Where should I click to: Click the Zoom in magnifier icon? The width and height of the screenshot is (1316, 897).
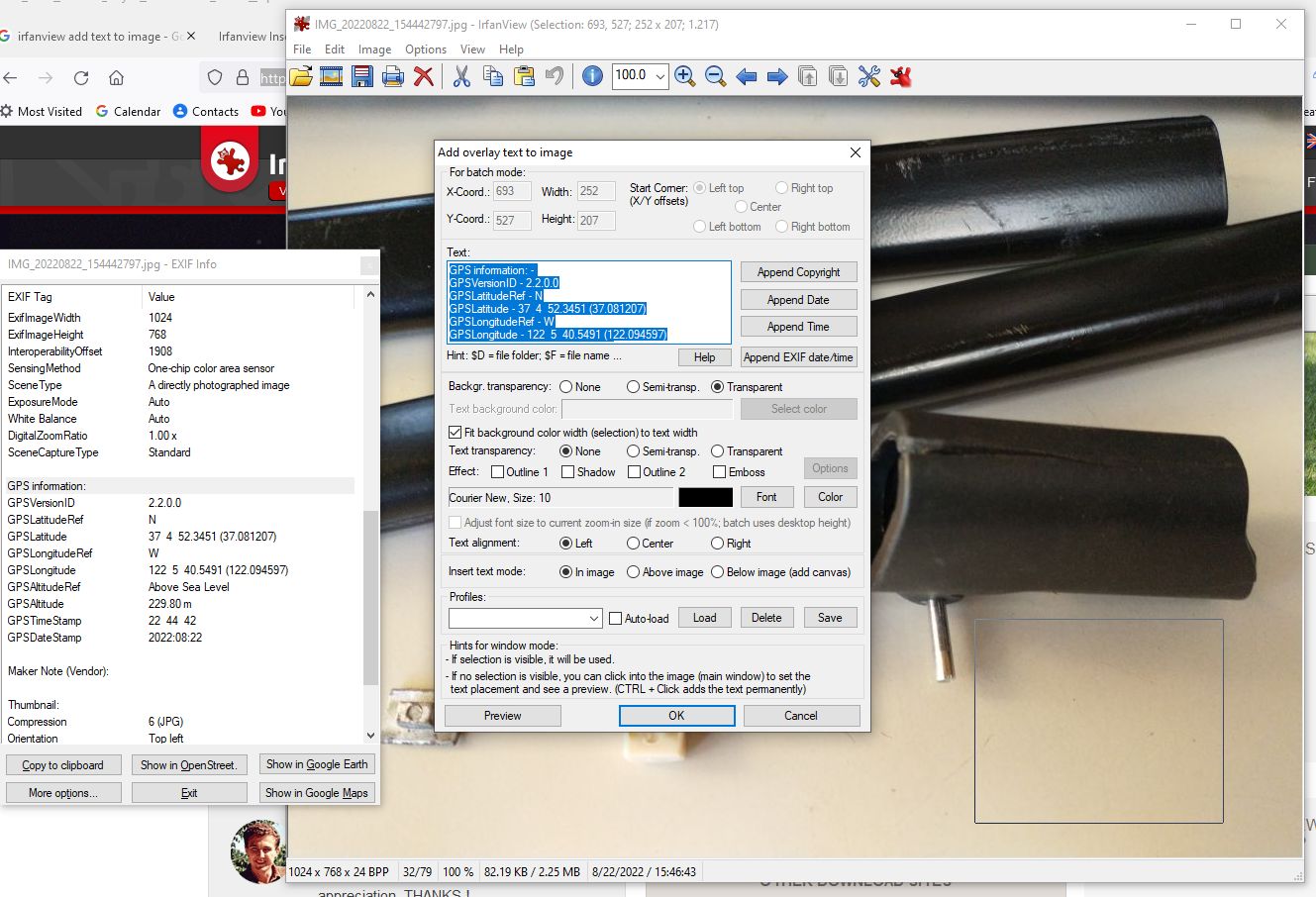684,76
